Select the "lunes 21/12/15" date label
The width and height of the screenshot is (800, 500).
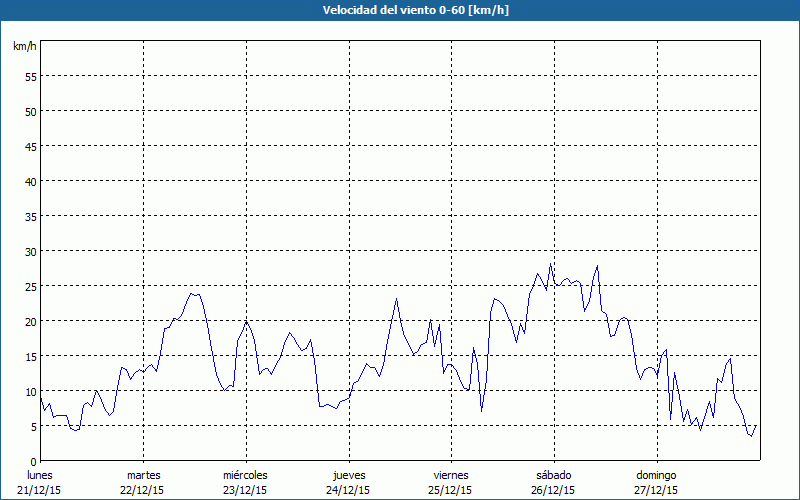click(39, 482)
